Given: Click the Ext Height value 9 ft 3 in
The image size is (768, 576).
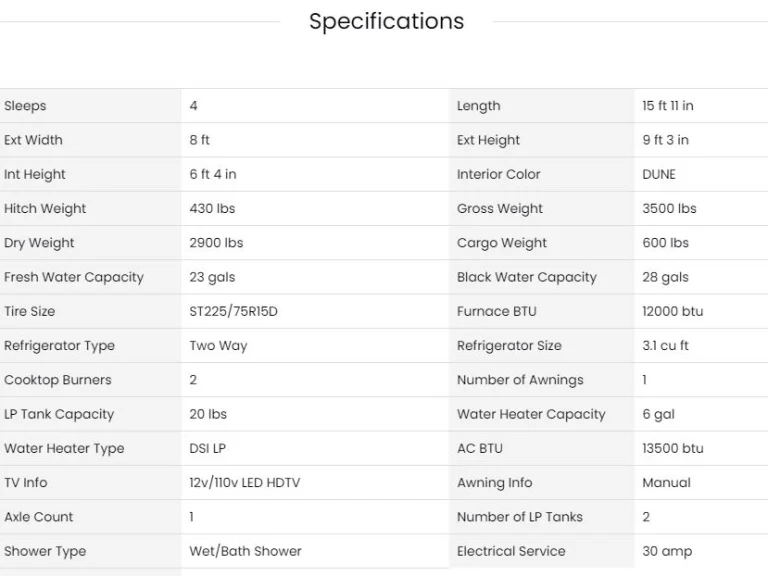Looking at the screenshot, I should [x=665, y=140].
